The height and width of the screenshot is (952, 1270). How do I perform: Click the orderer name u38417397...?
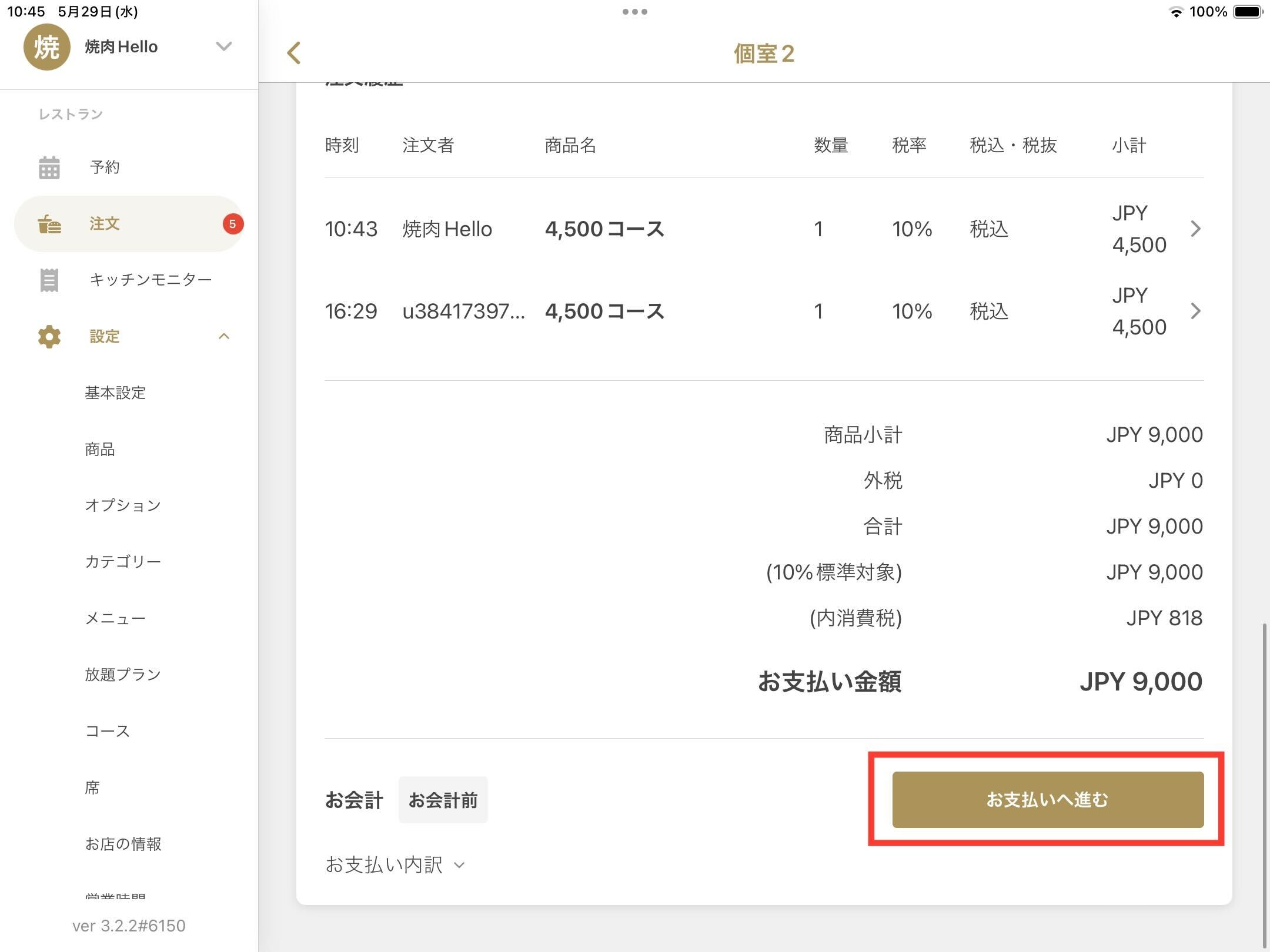[463, 311]
